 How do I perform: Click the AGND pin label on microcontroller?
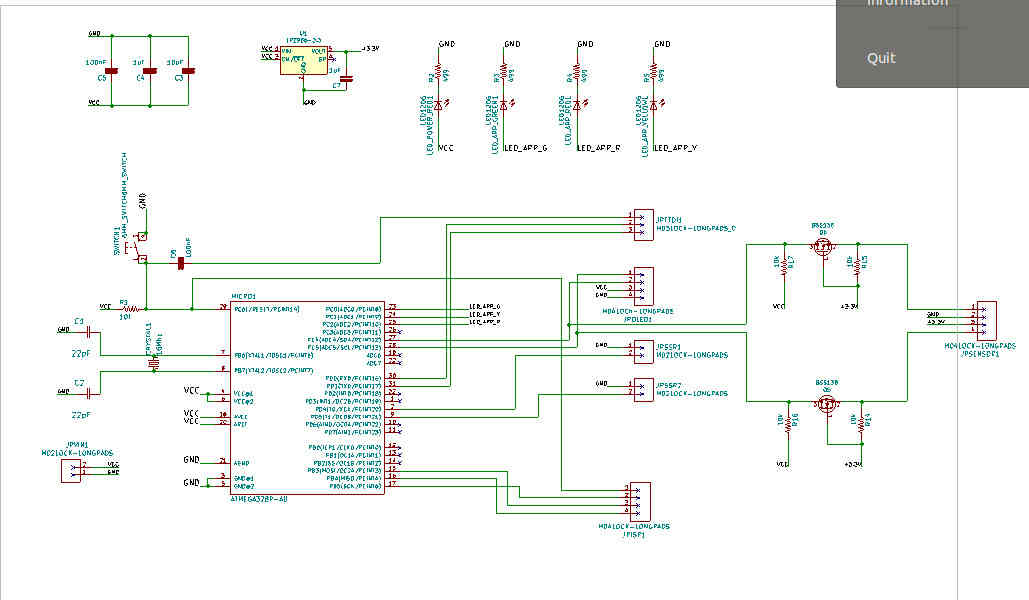click(242, 463)
